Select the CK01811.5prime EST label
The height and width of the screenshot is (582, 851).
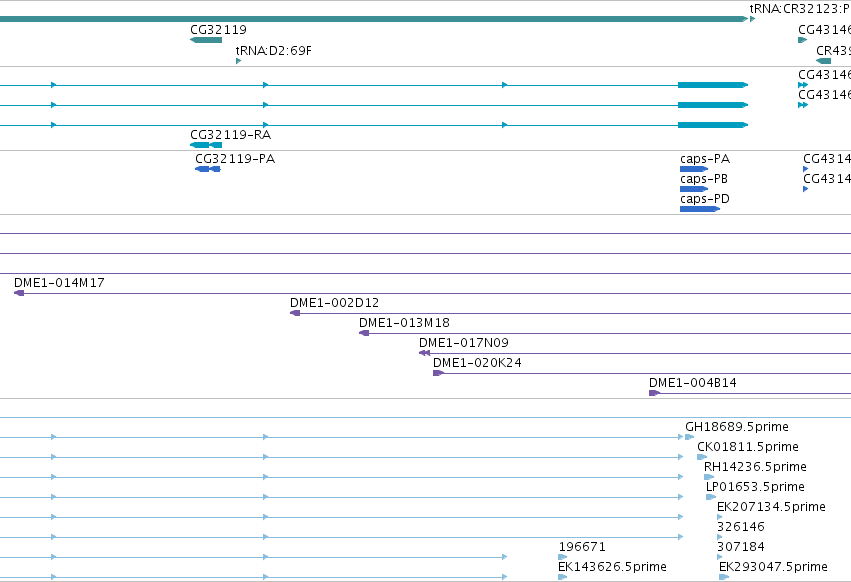coord(747,447)
